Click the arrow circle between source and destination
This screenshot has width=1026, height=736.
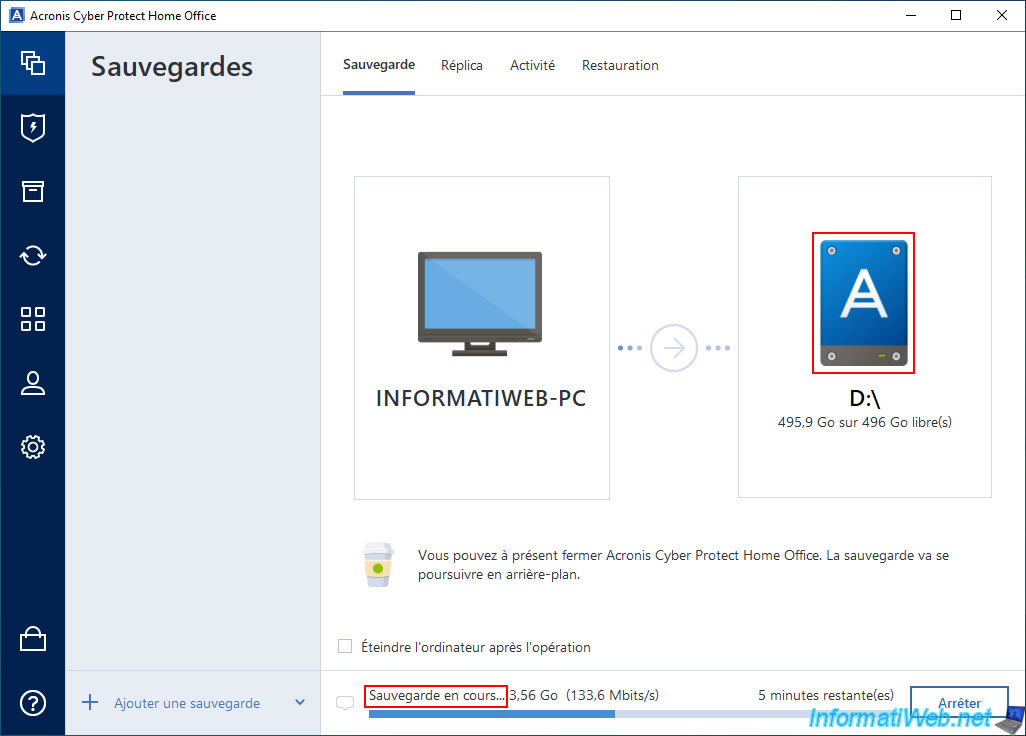click(674, 348)
